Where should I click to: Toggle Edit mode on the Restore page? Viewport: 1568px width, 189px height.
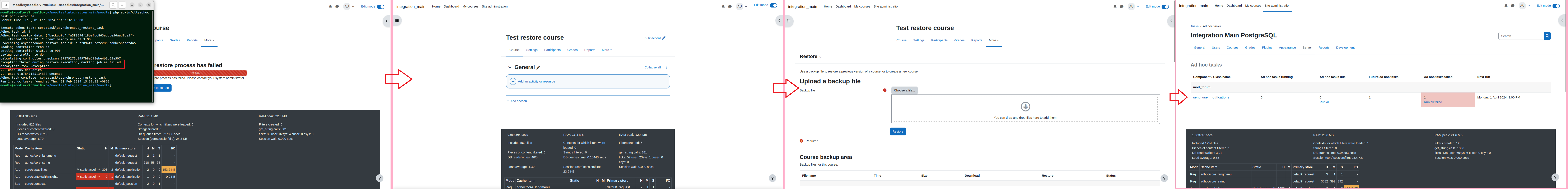(x=1165, y=7)
